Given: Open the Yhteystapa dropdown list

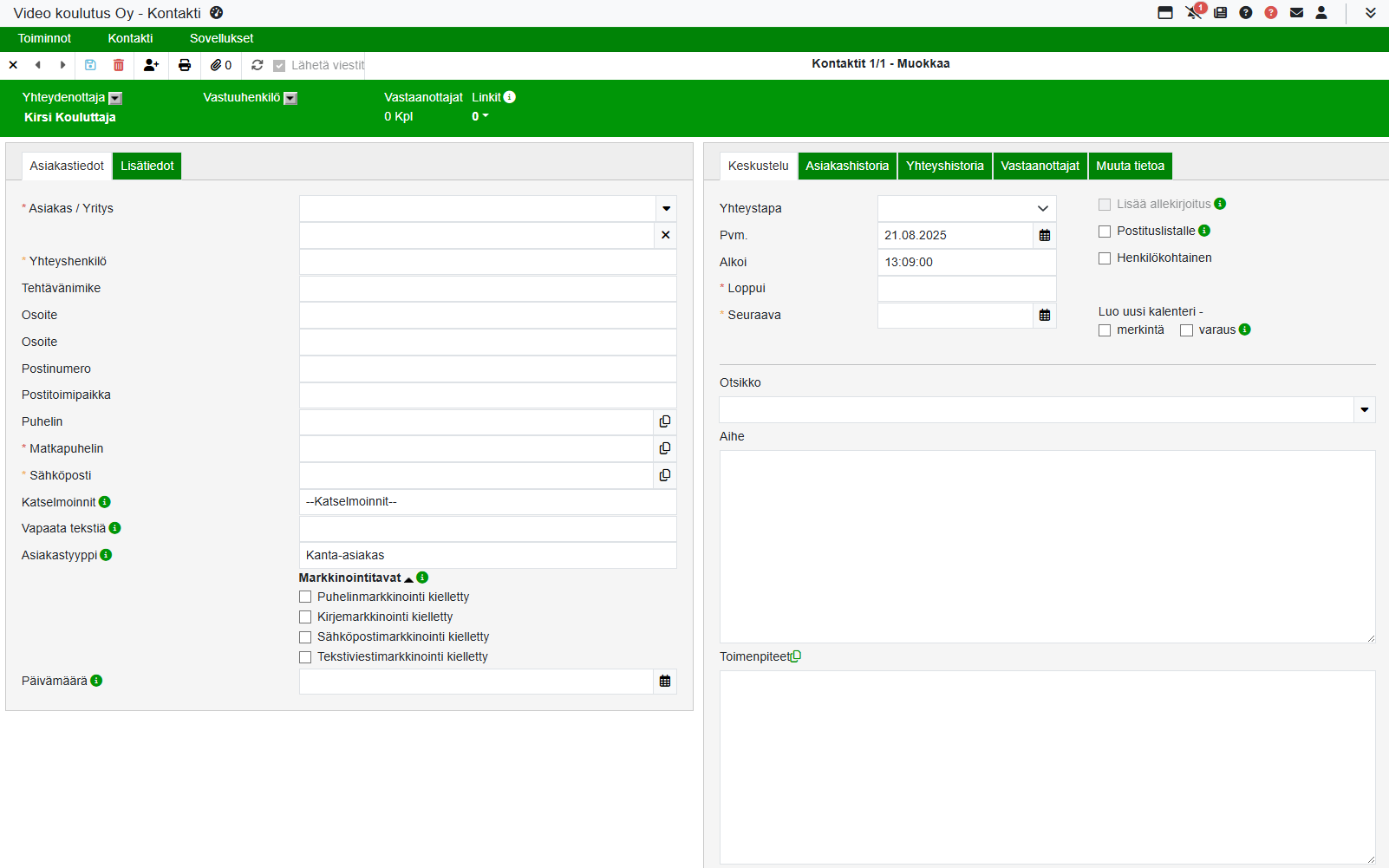Looking at the screenshot, I should tap(1042, 209).
